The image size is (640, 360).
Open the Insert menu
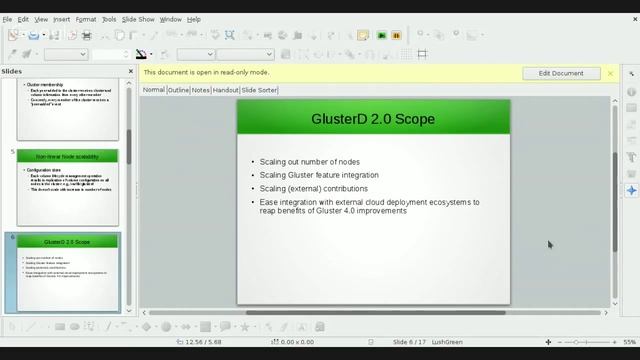[61, 19]
